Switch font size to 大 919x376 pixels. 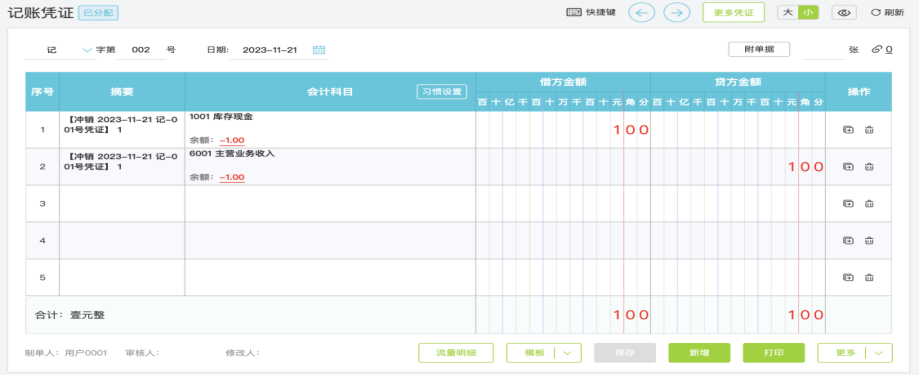pyautogui.click(x=788, y=12)
